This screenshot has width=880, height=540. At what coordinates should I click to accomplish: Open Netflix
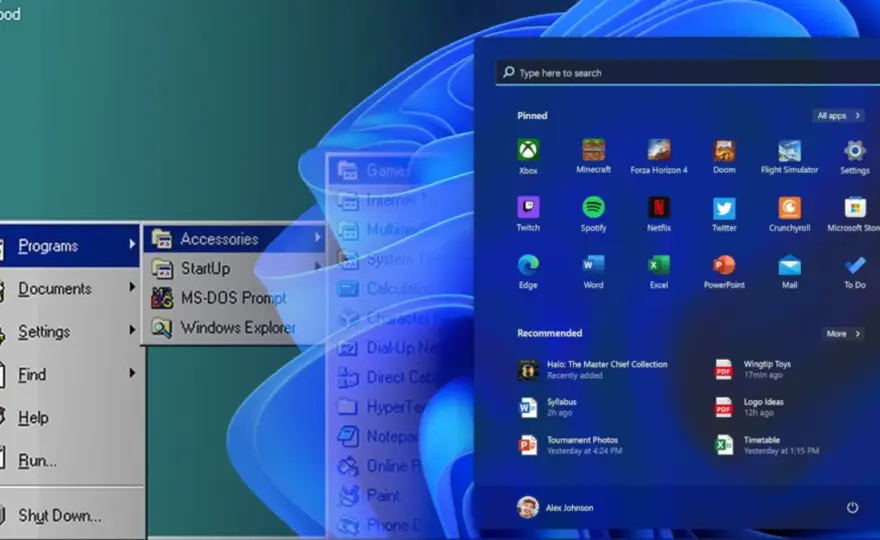click(x=659, y=214)
